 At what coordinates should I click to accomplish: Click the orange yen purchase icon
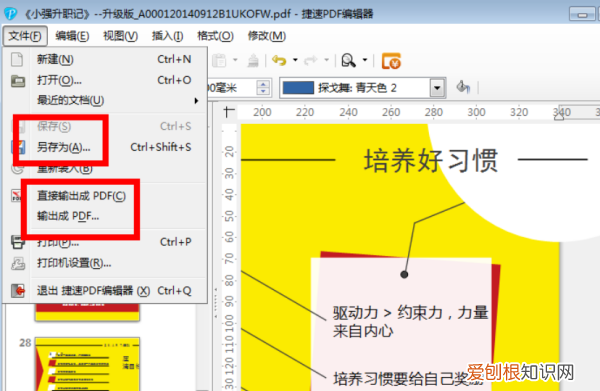[x=391, y=61]
